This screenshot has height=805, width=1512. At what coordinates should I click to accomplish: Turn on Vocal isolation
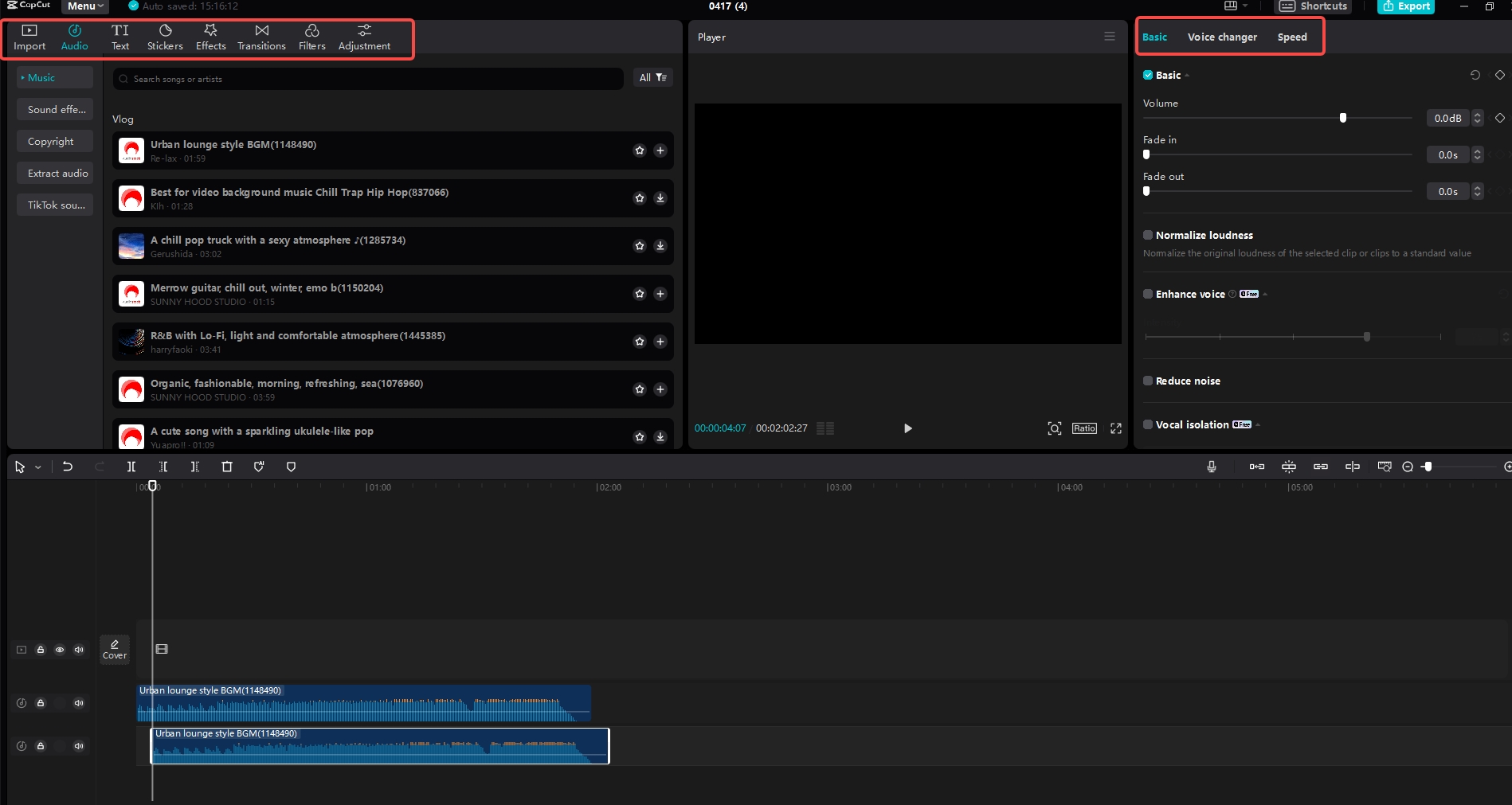click(1148, 424)
